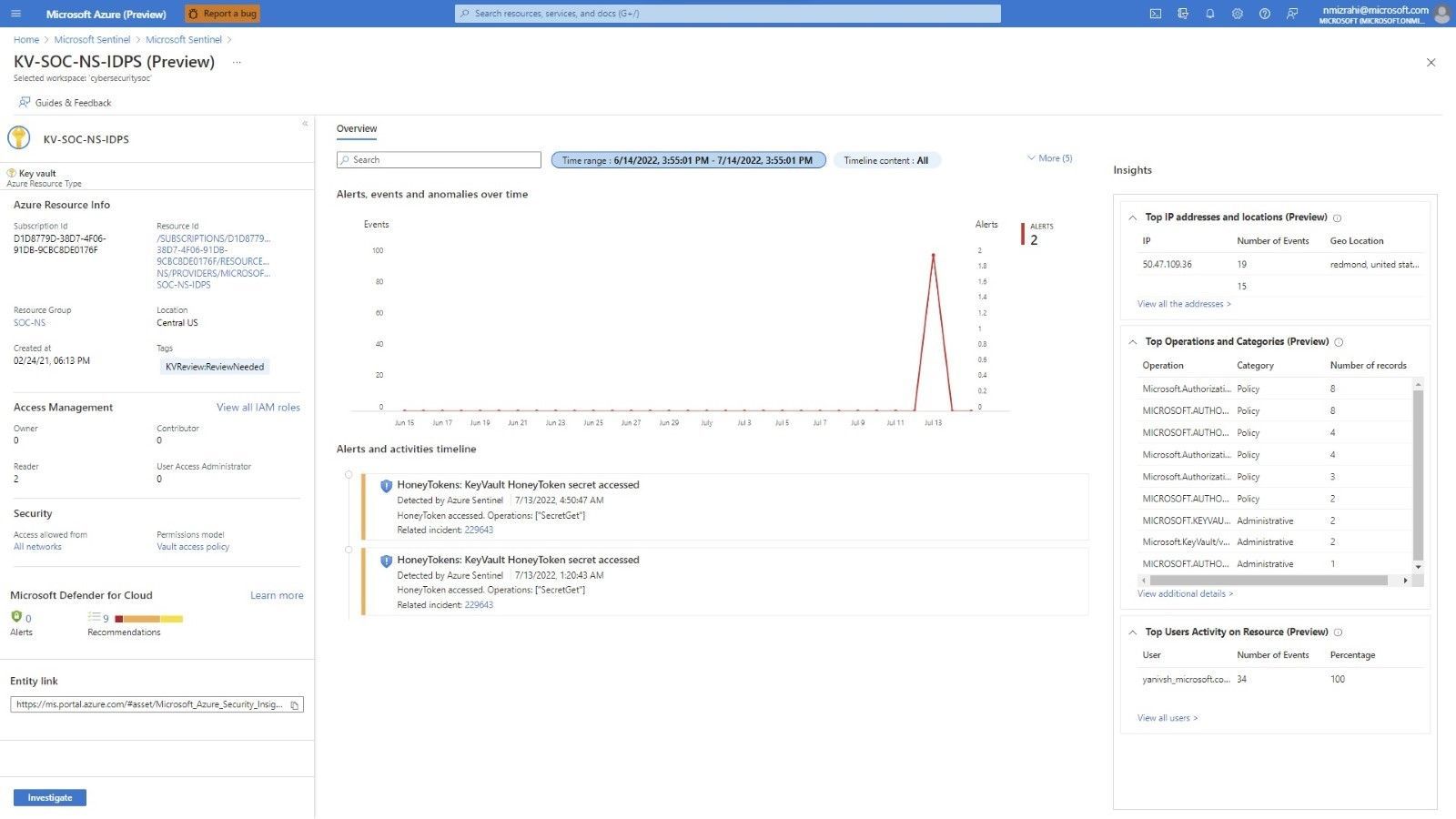Open the portal hamburger menu
Image resolution: width=1456 pixels, height=819 pixels.
pyautogui.click(x=15, y=14)
